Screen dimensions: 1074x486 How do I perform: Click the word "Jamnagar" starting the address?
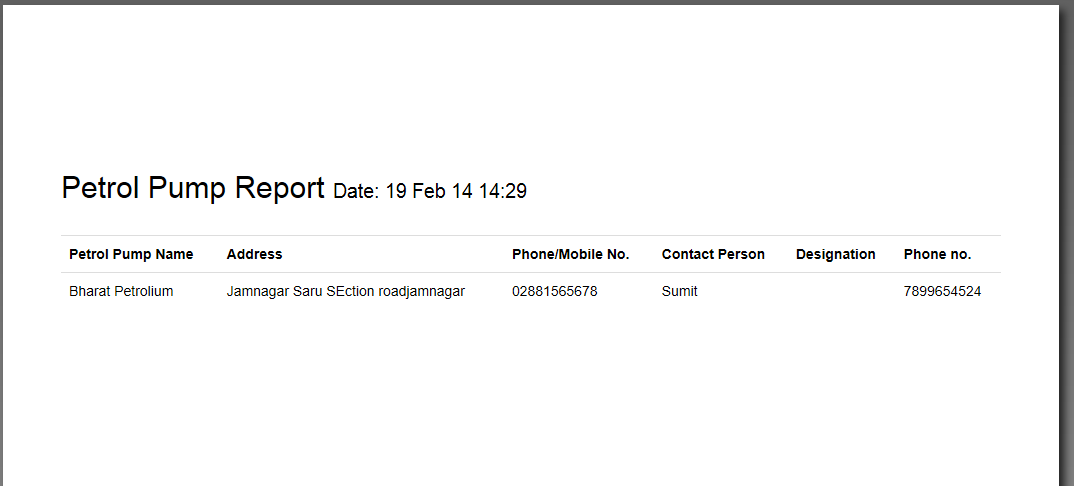258,291
